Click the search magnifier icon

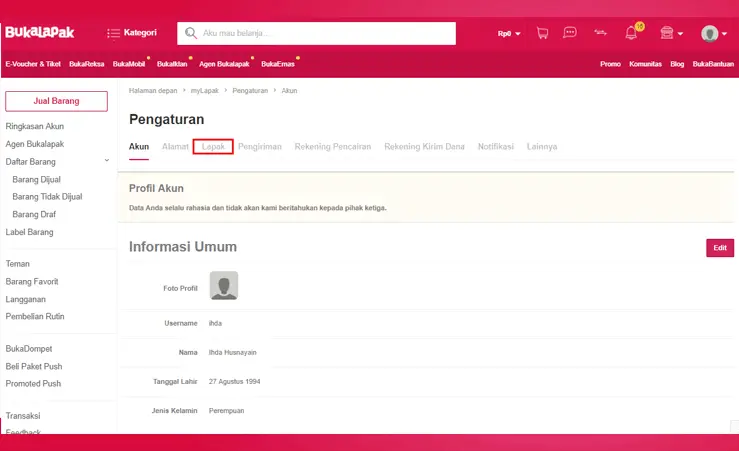point(190,33)
